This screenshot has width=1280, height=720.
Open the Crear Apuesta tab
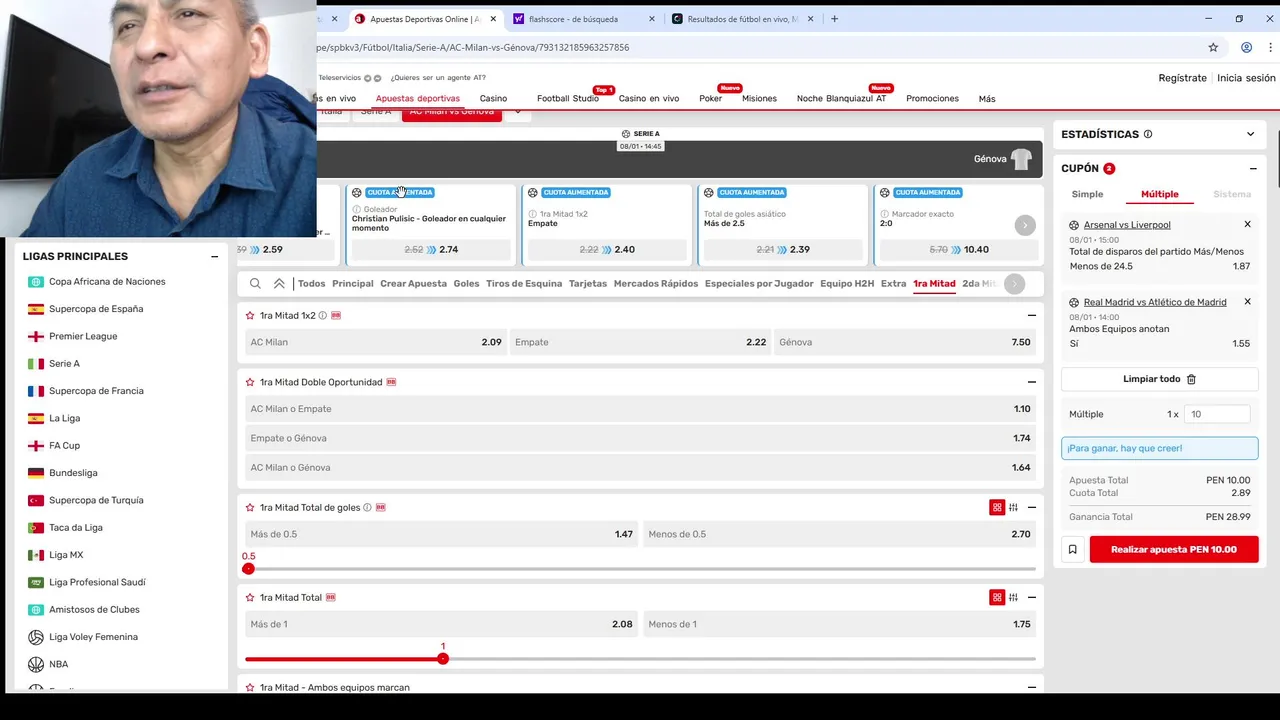pos(413,284)
